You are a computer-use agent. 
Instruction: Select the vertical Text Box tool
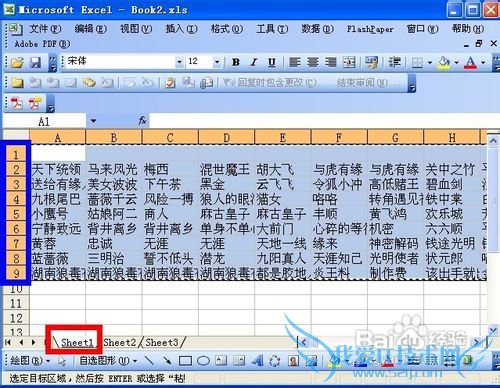[x=239, y=361]
